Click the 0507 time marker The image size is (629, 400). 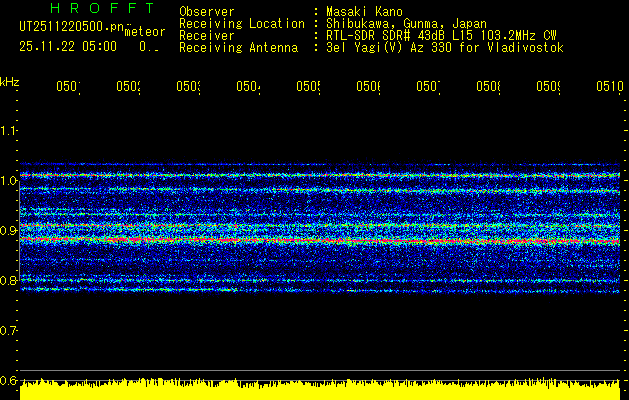pos(428,86)
